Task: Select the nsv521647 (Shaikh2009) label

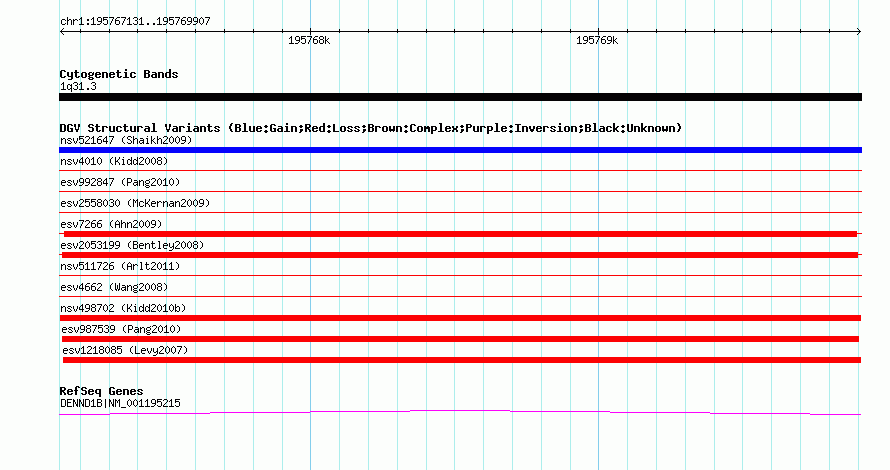Action: pos(126,140)
